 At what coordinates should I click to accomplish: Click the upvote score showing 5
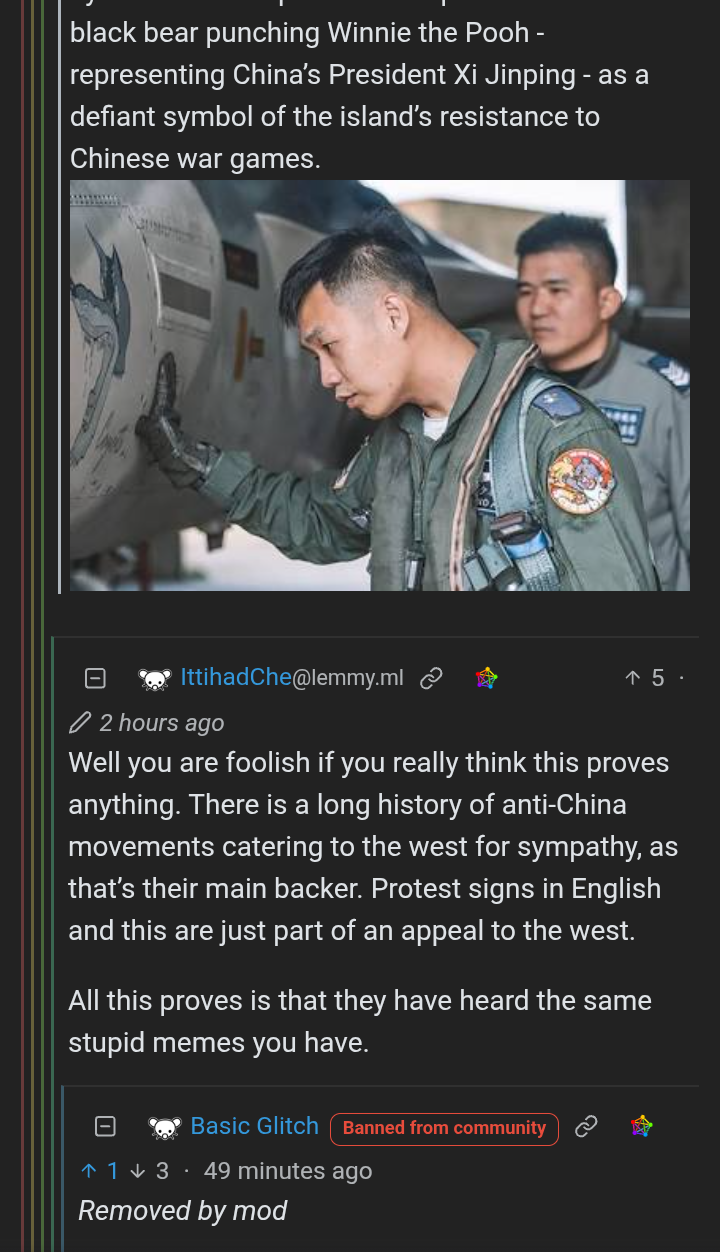pyautogui.click(x=644, y=678)
